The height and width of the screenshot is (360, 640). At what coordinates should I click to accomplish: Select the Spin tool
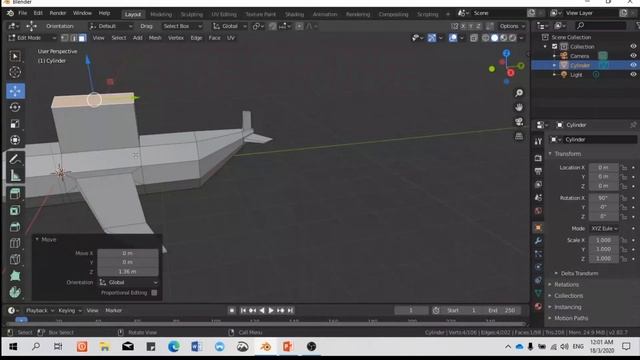point(15,292)
